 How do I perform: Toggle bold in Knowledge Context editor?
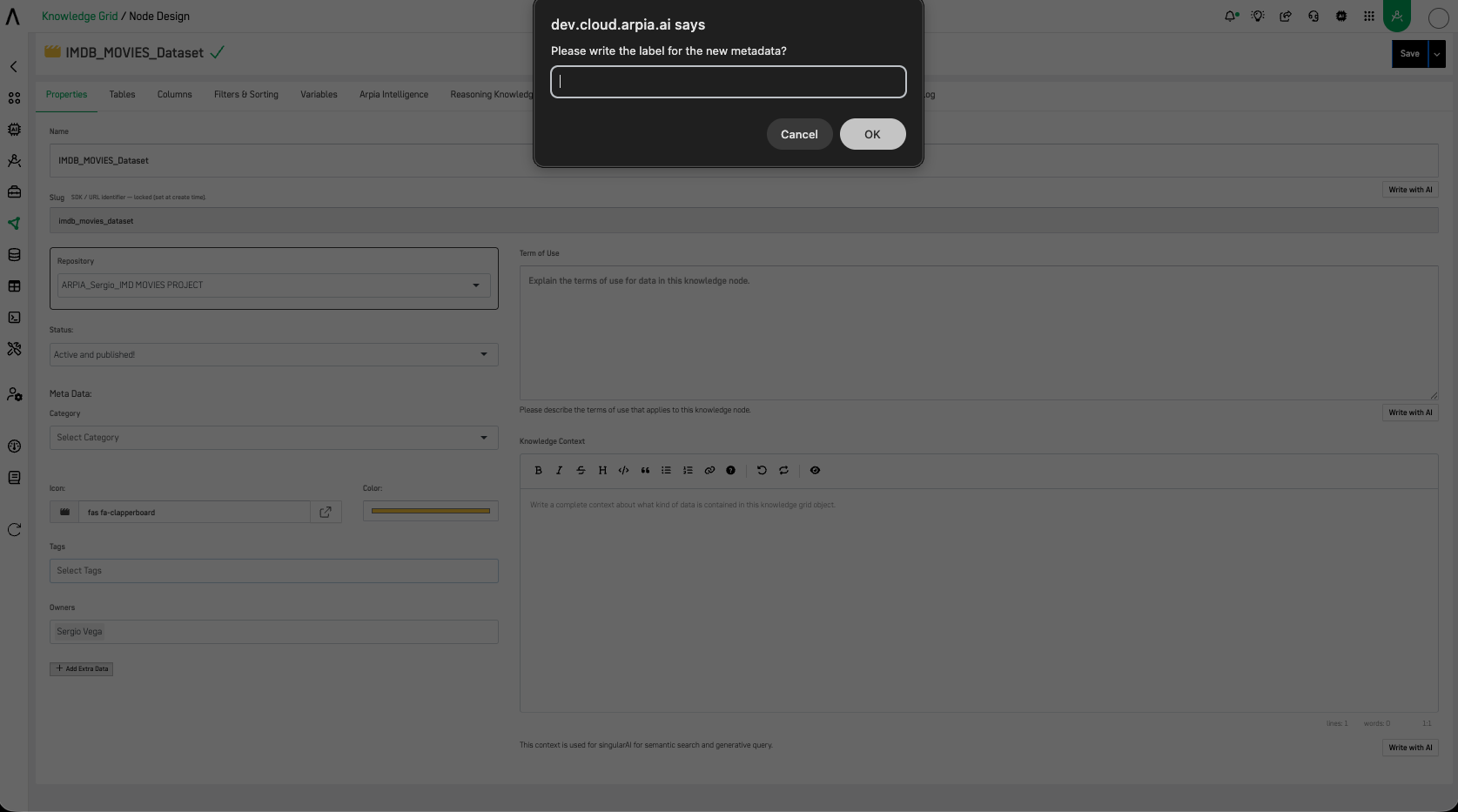point(538,470)
